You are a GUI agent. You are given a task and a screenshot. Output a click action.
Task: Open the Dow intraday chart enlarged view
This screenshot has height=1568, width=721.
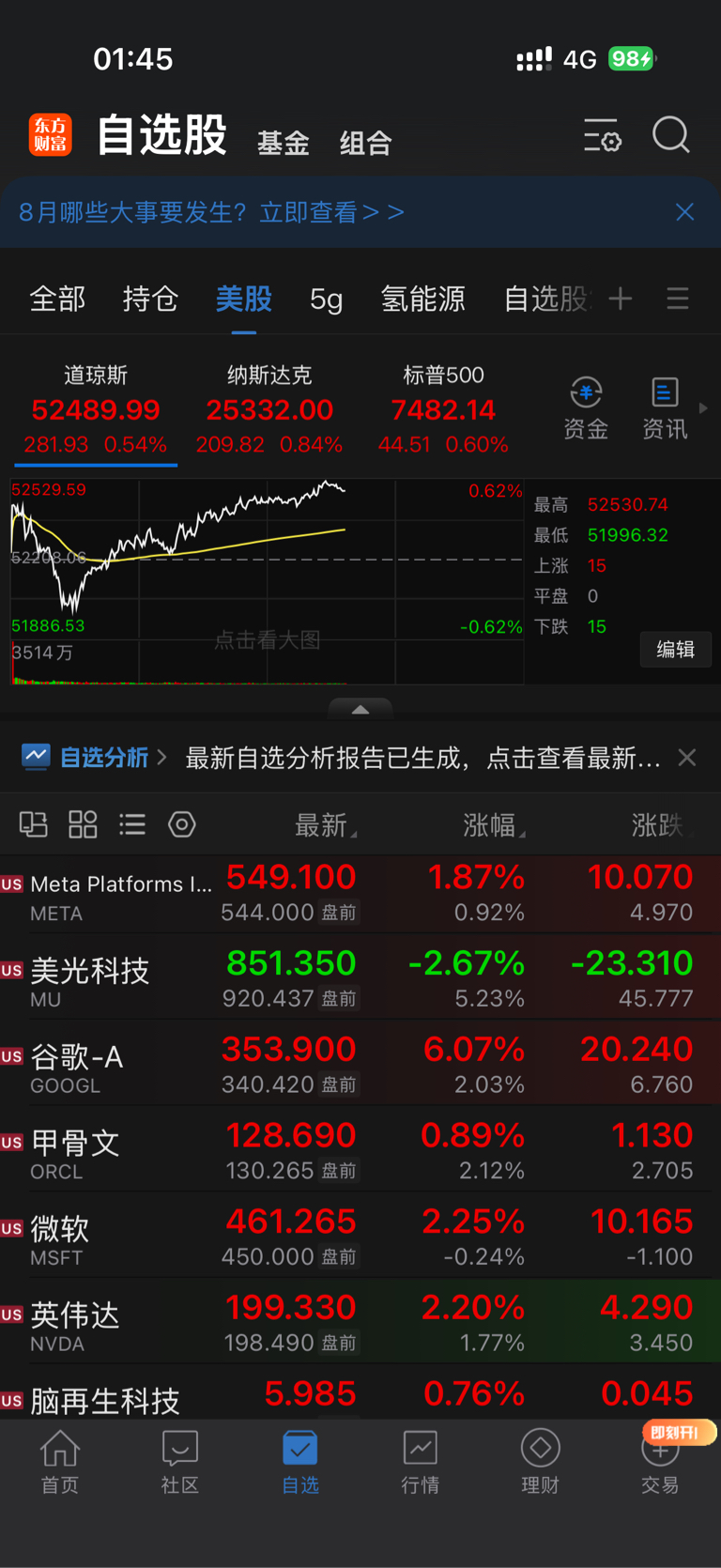point(268,581)
